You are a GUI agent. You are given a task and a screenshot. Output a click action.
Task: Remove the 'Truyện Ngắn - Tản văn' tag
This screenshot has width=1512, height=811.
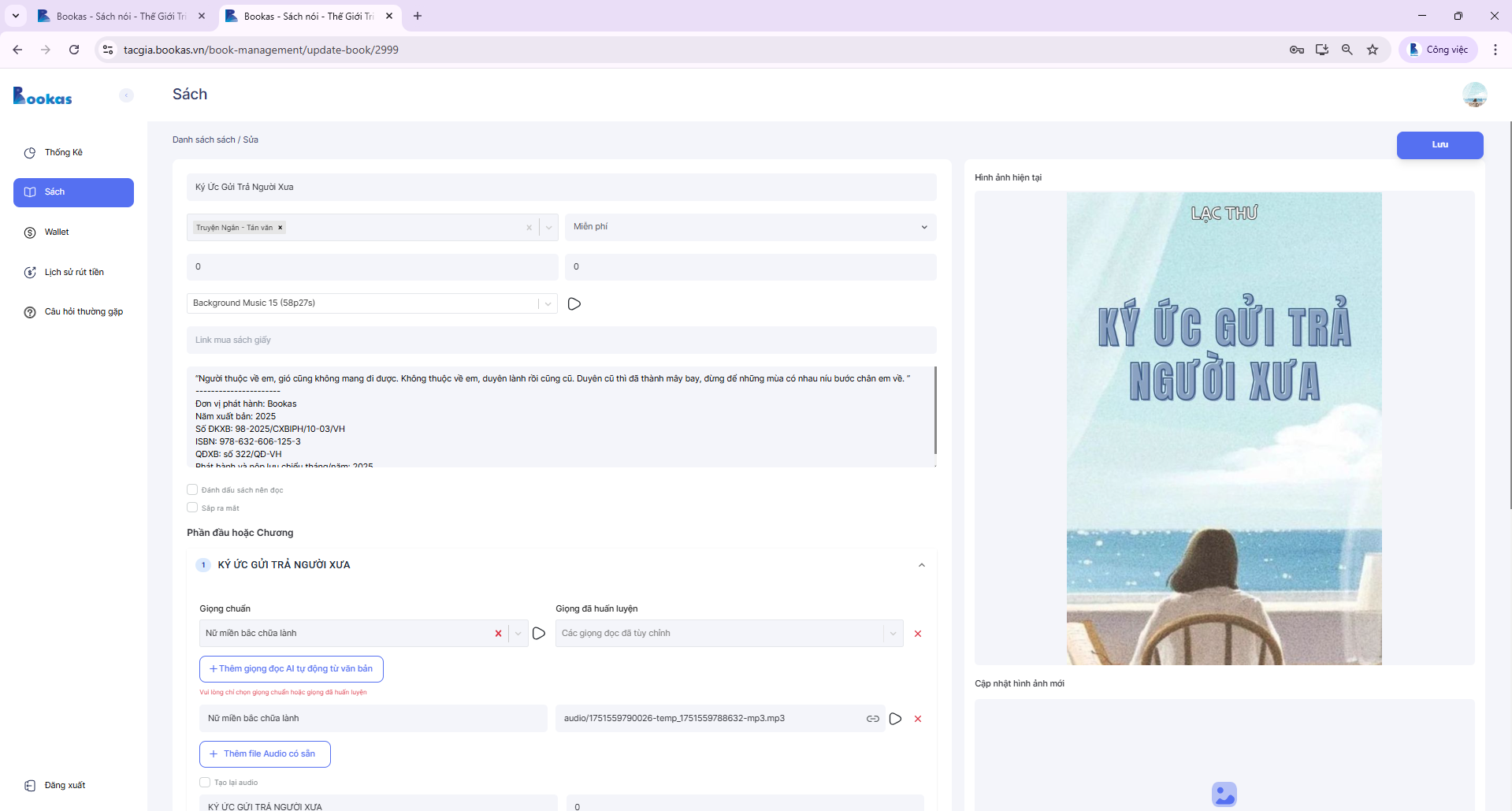280,228
